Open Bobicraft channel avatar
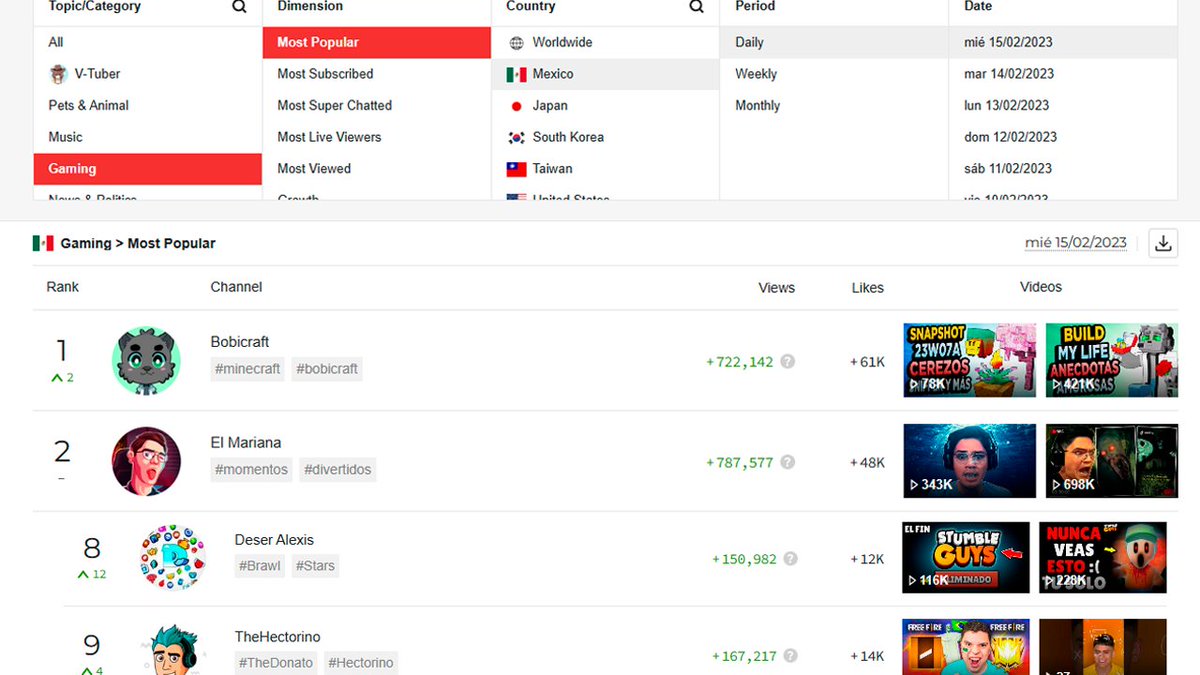Image resolution: width=1200 pixels, height=675 pixels. (146, 360)
